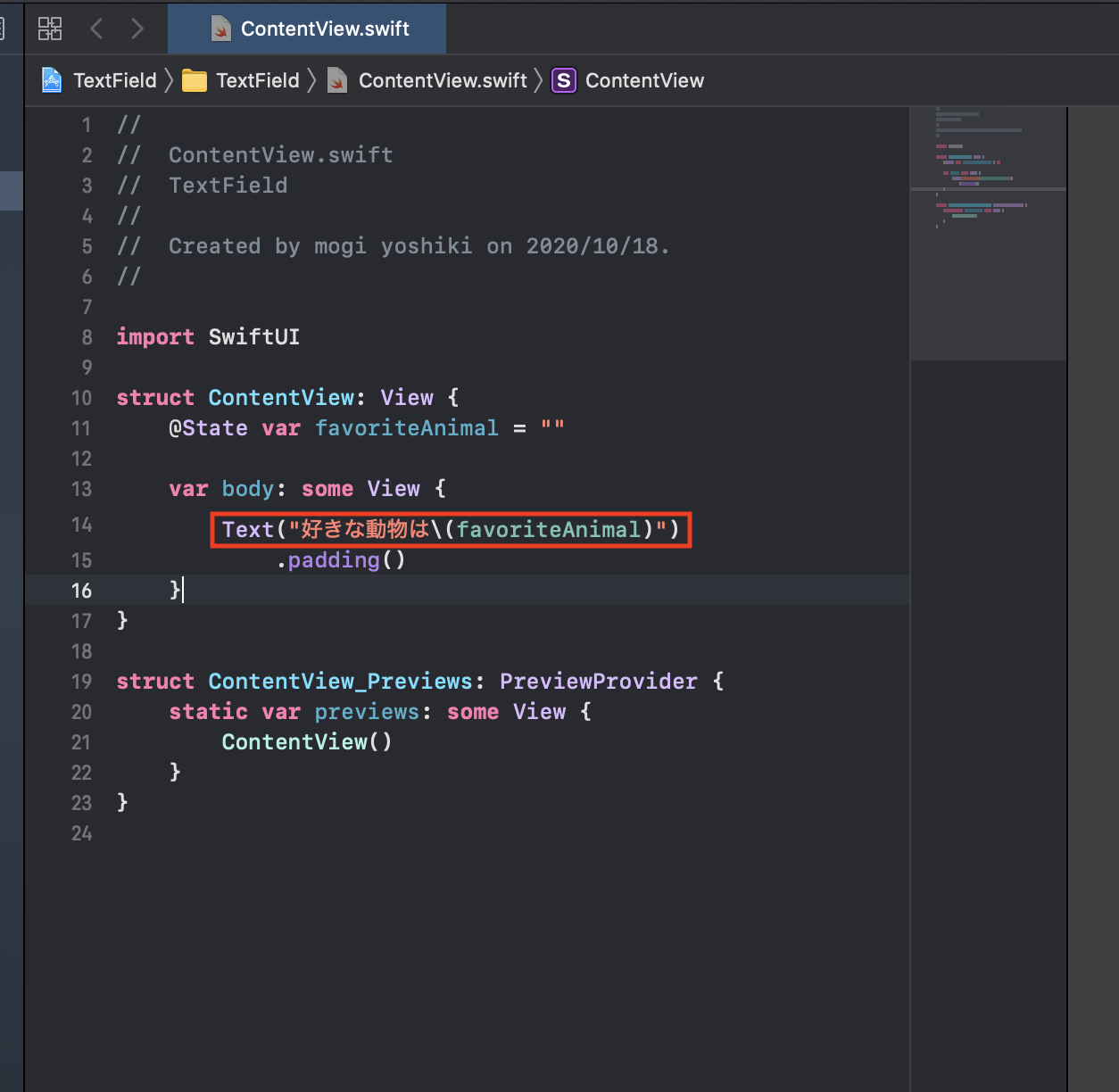Click 'var body: some View' on line 13

click(x=294, y=489)
